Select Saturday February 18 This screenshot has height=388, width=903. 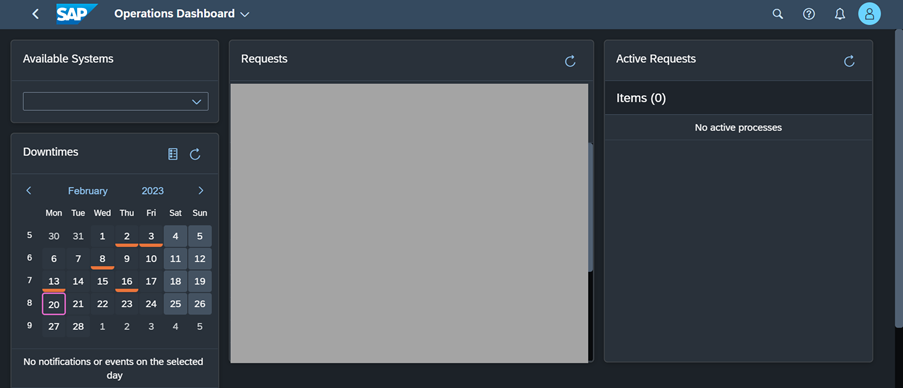click(176, 282)
